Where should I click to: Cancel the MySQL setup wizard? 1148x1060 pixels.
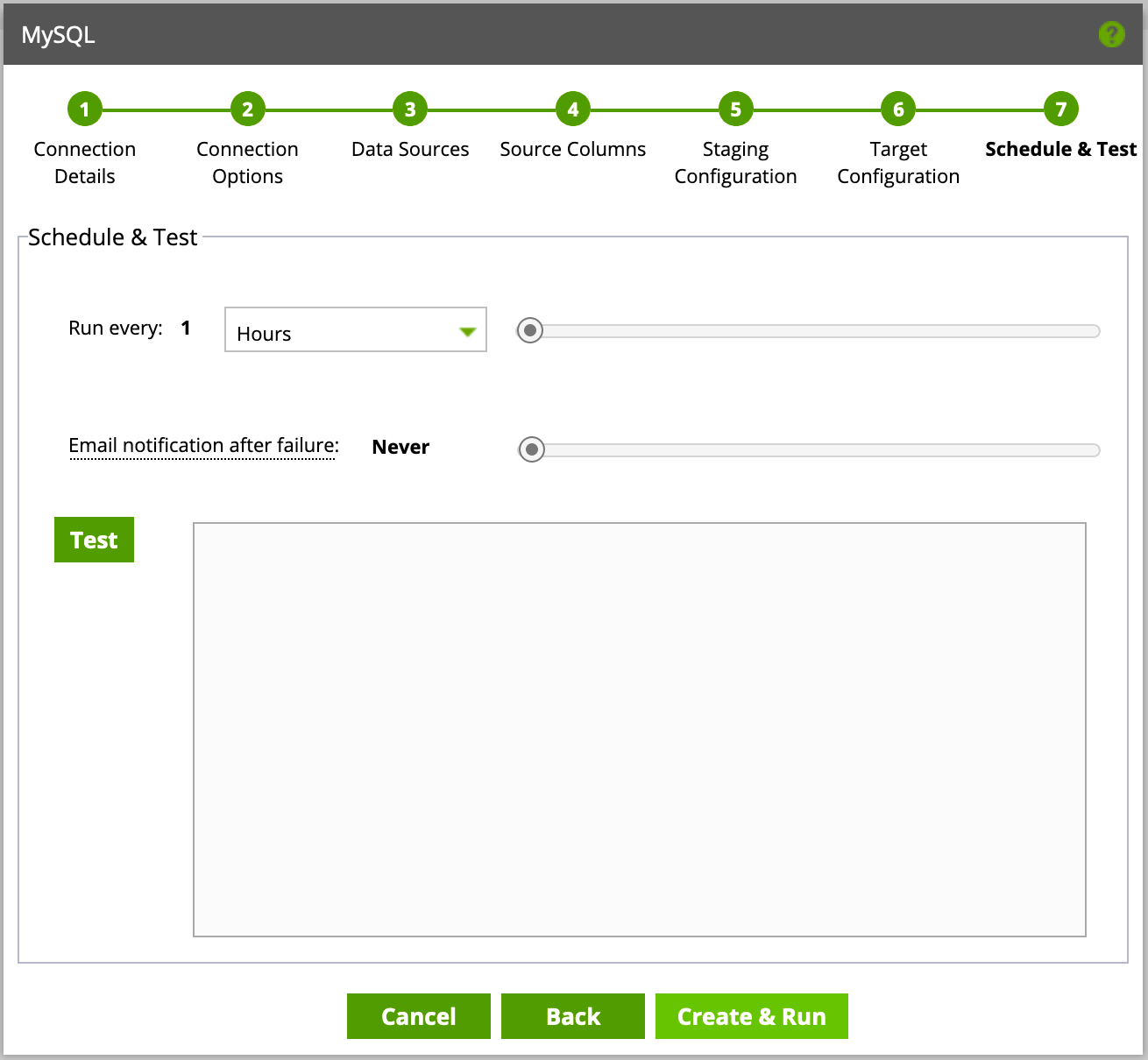tap(419, 1016)
